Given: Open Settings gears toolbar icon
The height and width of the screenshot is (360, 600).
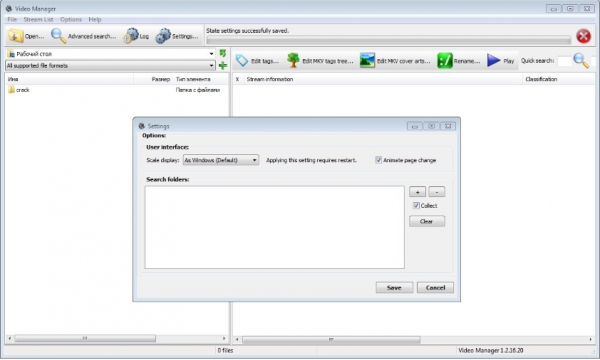Looking at the screenshot, I should pos(163,36).
